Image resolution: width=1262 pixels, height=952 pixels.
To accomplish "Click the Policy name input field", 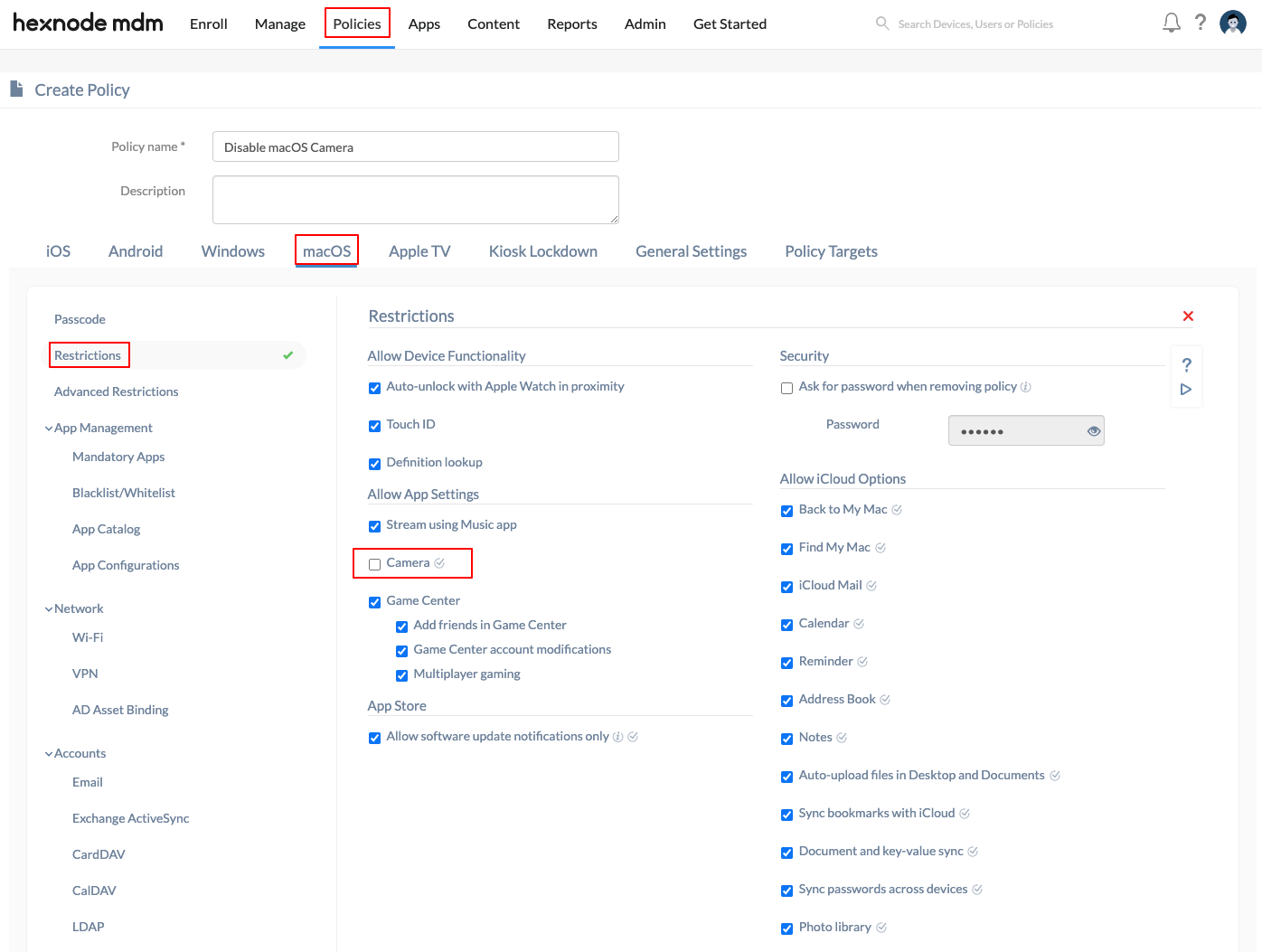I will point(416,146).
